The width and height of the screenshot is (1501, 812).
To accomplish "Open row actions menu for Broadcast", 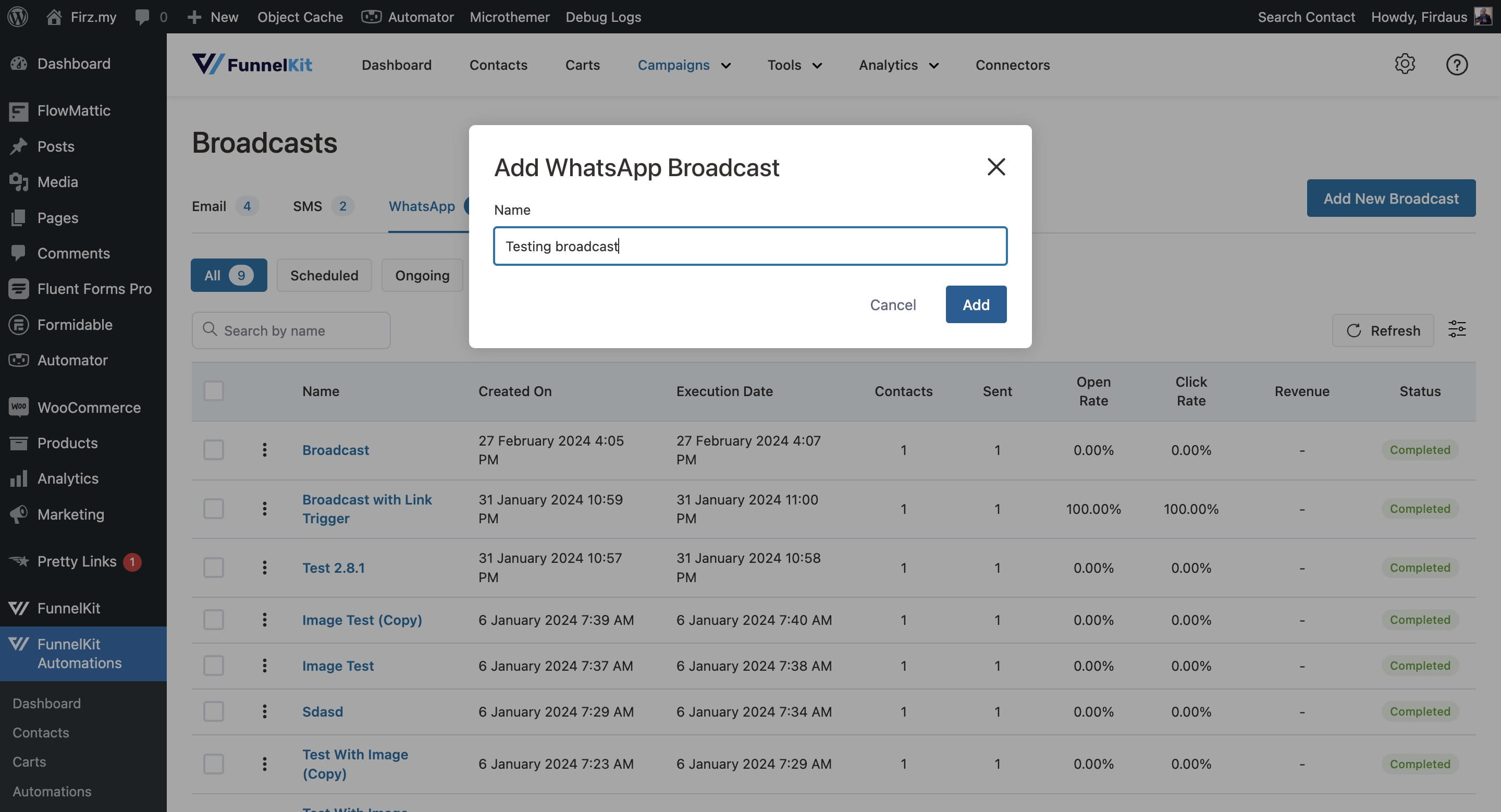I will 265,450.
